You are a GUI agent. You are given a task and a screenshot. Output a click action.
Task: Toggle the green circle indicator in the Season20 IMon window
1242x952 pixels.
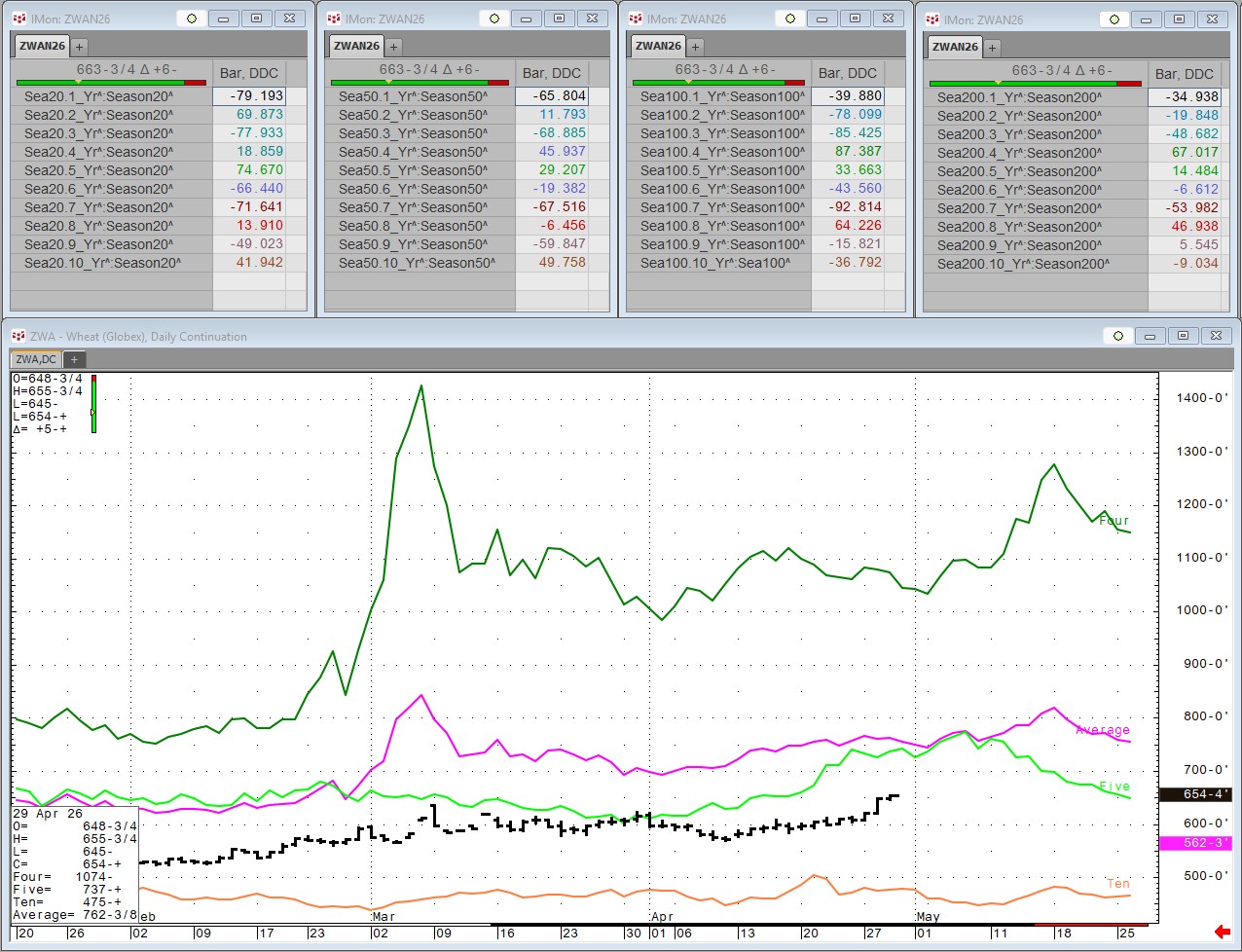coord(192,18)
